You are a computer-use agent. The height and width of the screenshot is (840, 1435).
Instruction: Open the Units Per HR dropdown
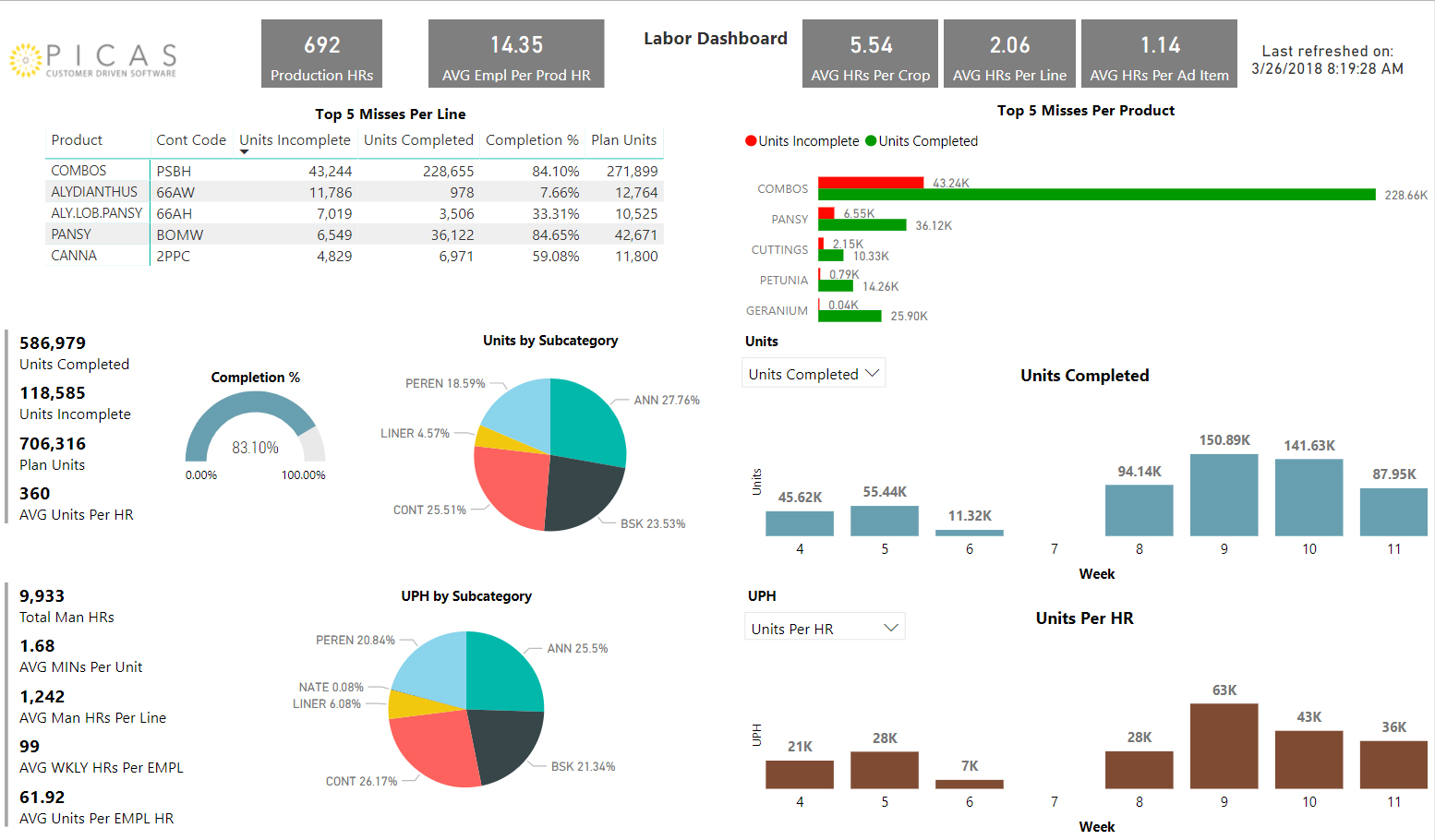(824, 629)
